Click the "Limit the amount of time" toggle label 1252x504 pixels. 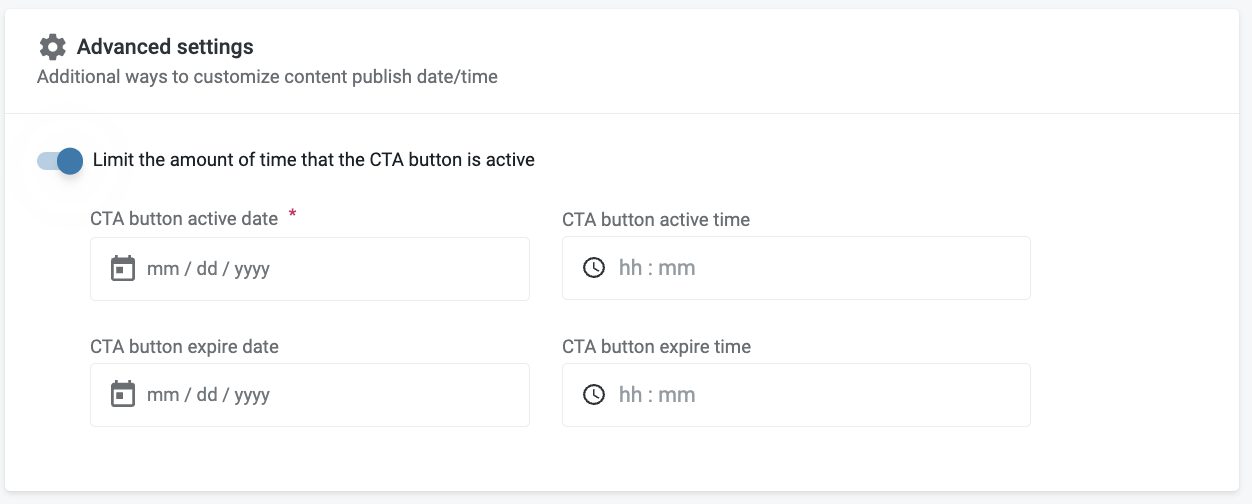[x=313, y=160]
